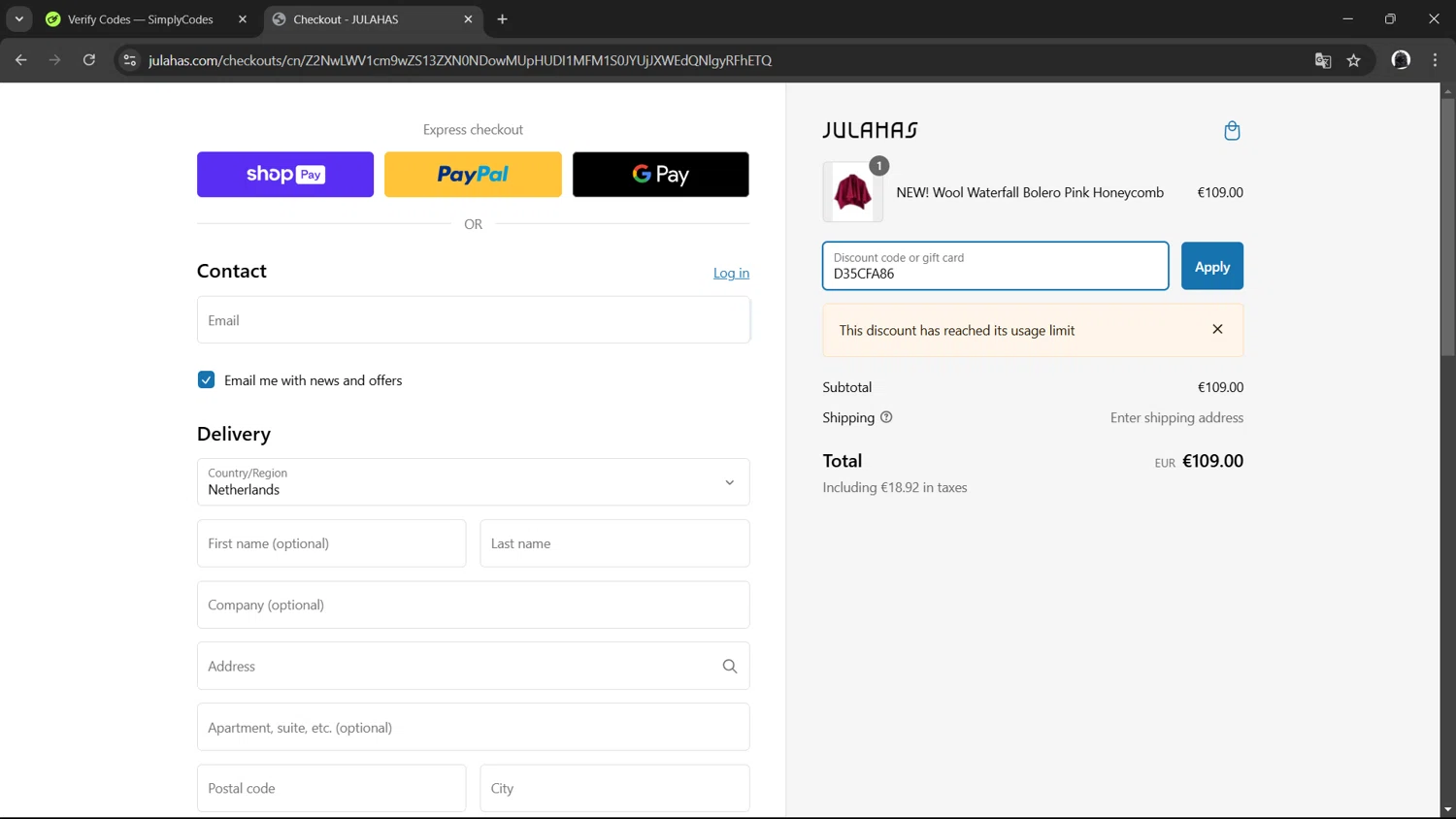This screenshot has height=819, width=1456.
Task: View site information icon in address bar
Action: [x=130, y=60]
